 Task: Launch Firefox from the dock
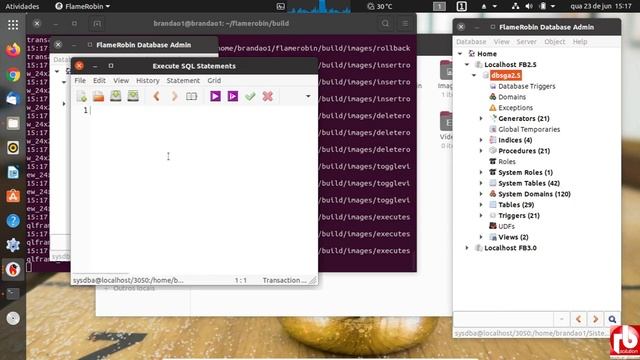point(13,50)
